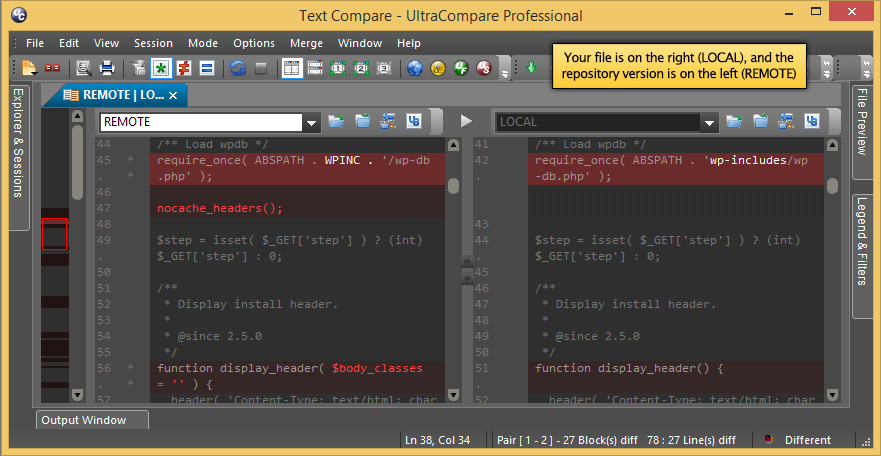The image size is (881, 456).
Task: Open REMOTE file in UltraEdit icon
Action: (414, 121)
